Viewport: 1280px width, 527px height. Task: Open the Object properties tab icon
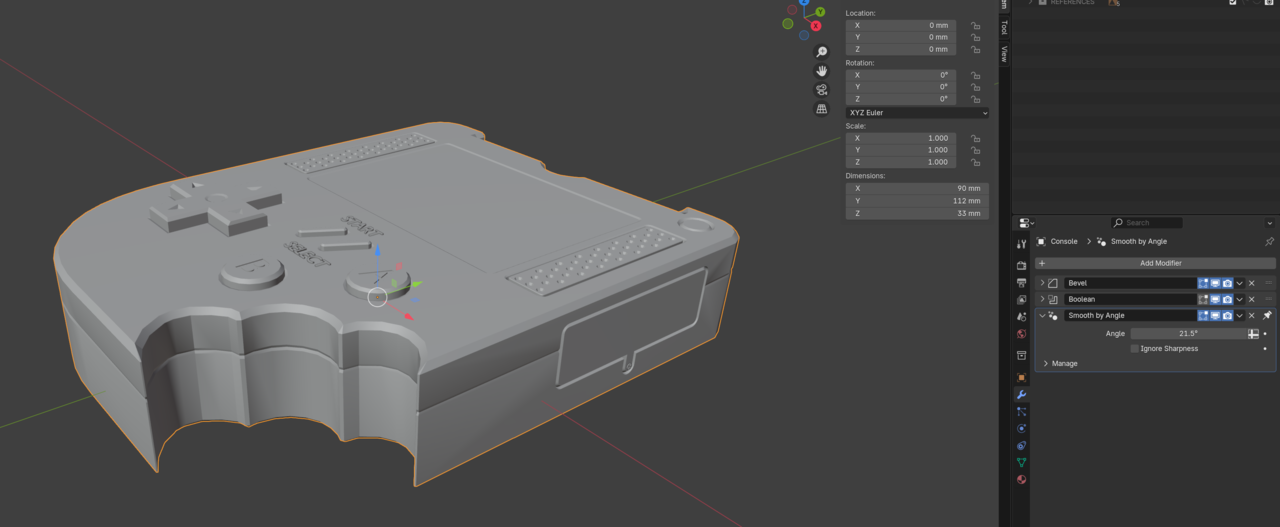pyautogui.click(x=1021, y=378)
